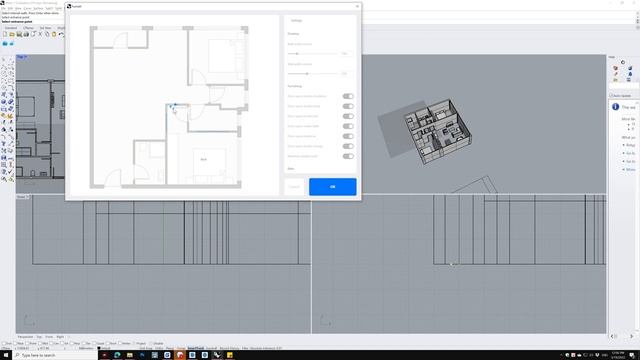Click the blue OK button

[333, 187]
